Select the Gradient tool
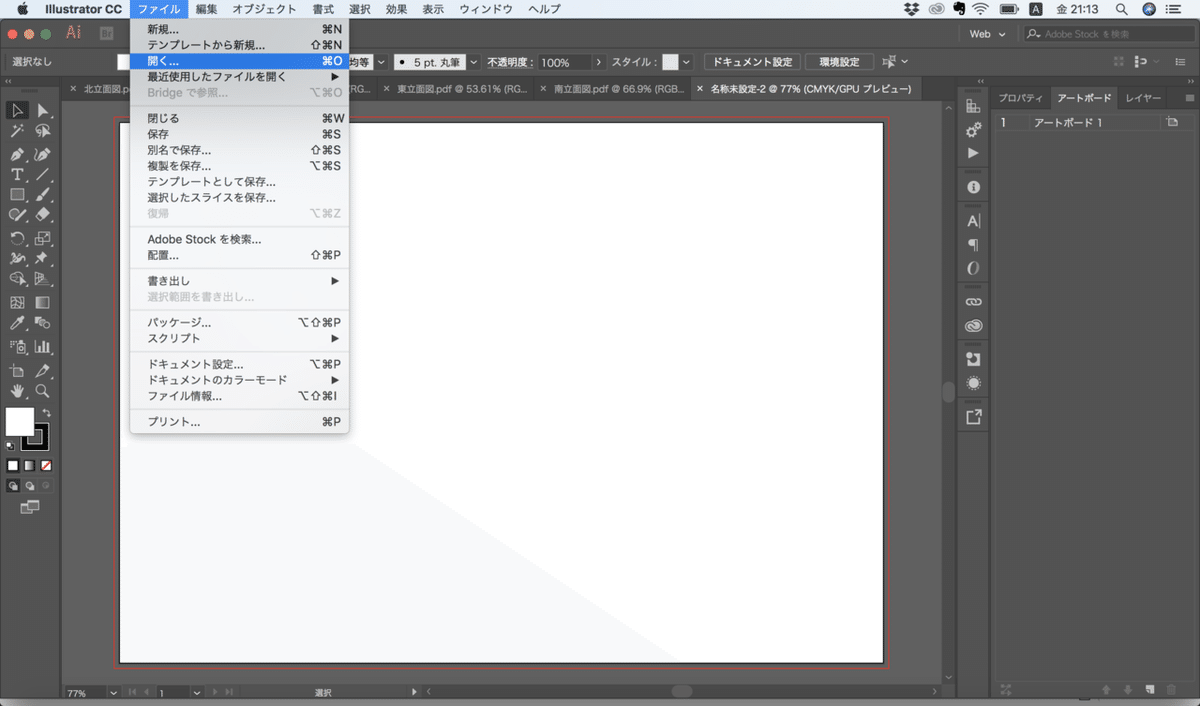The height and width of the screenshot is (706, 1200). (42, 302)
